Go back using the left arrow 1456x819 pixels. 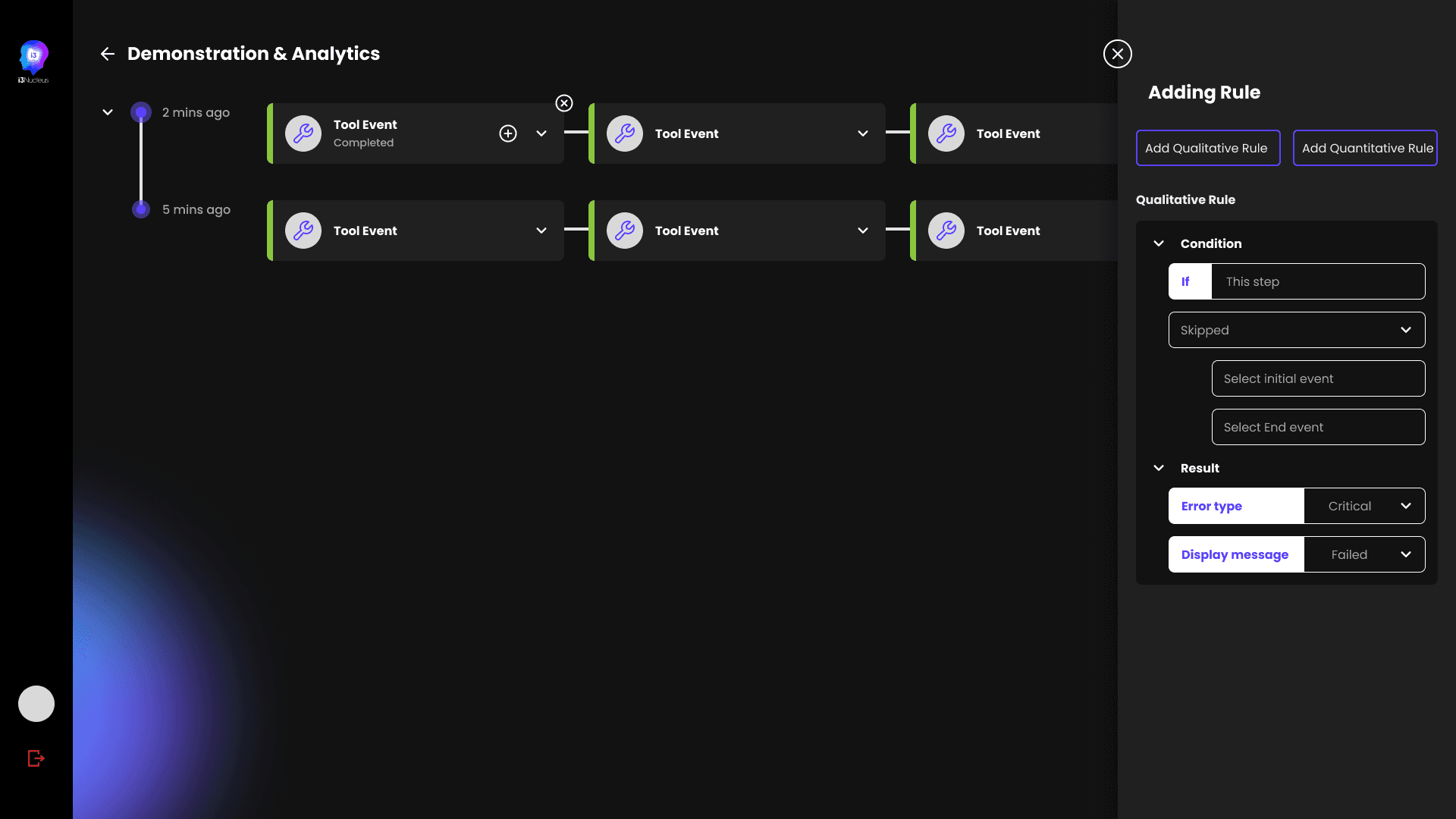[108, 54]
